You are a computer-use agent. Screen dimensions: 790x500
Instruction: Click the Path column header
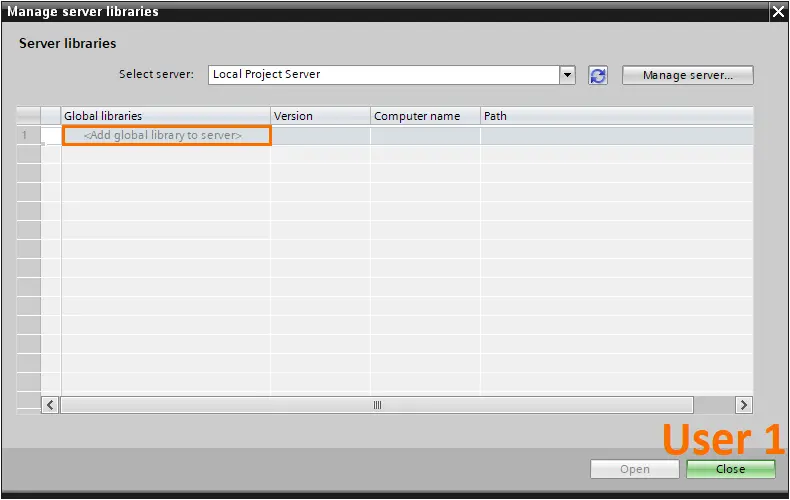tap(617, 116)
